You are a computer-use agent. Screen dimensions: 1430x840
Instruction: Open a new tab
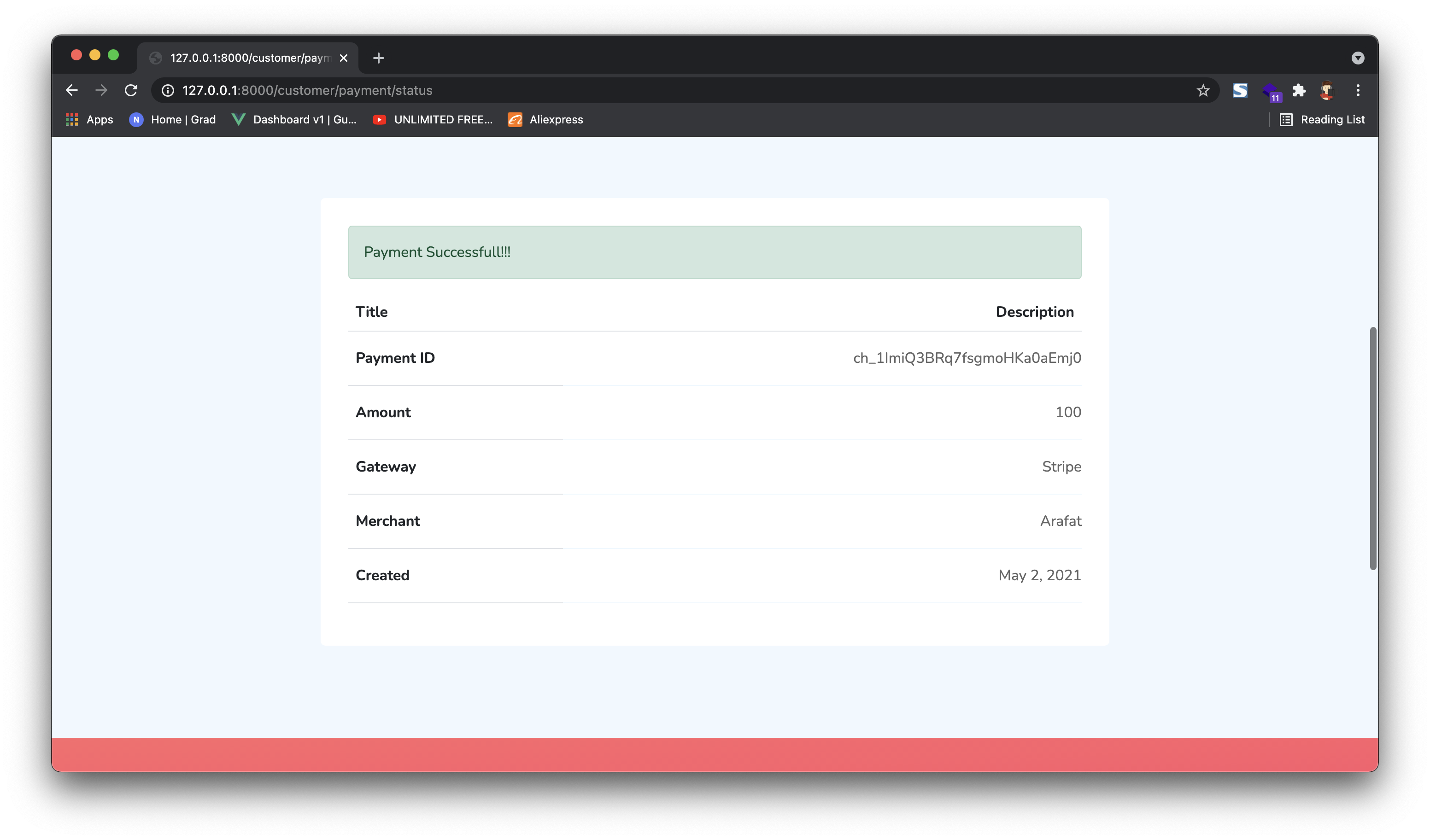tap(379, 58)
